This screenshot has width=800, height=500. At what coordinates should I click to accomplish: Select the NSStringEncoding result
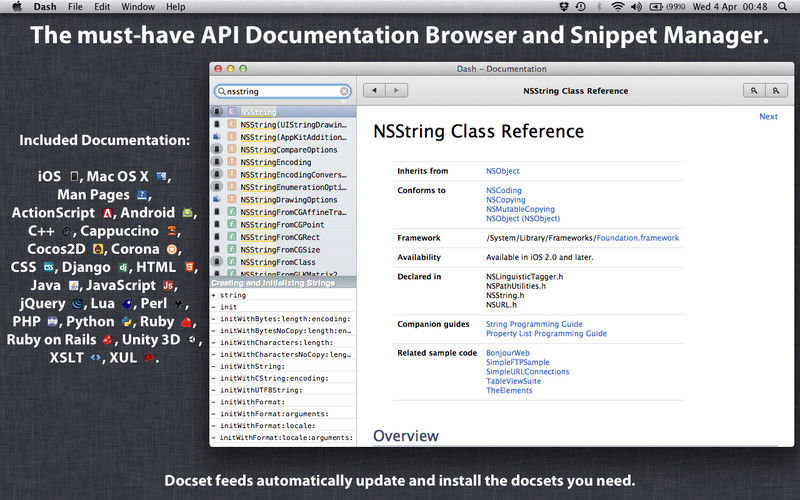283,162
